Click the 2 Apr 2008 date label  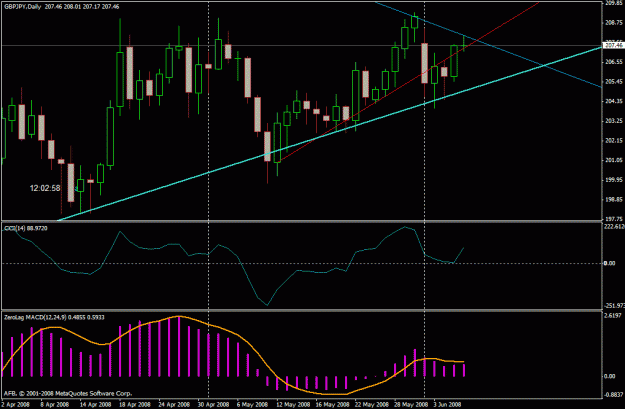15,404
